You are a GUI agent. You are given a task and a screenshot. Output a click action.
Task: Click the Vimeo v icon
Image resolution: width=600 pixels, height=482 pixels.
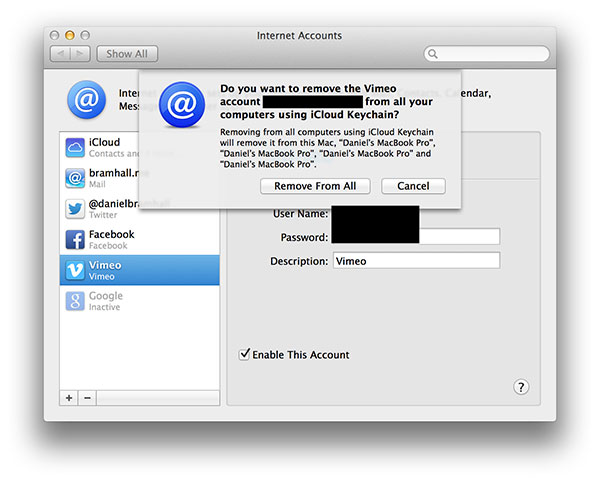tap(75, 270)
